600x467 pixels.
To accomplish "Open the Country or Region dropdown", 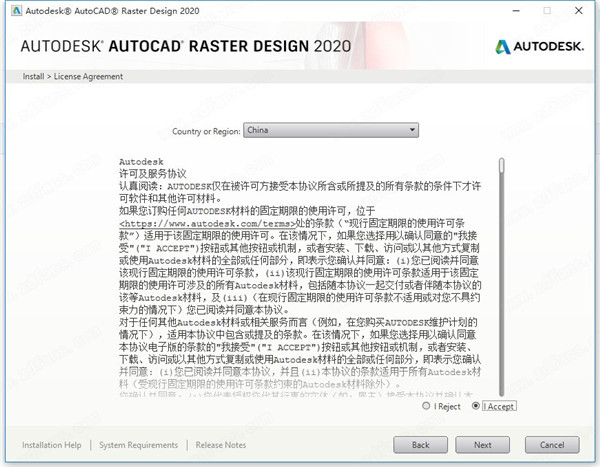I will pyautogui.click(x=331, y=130).
